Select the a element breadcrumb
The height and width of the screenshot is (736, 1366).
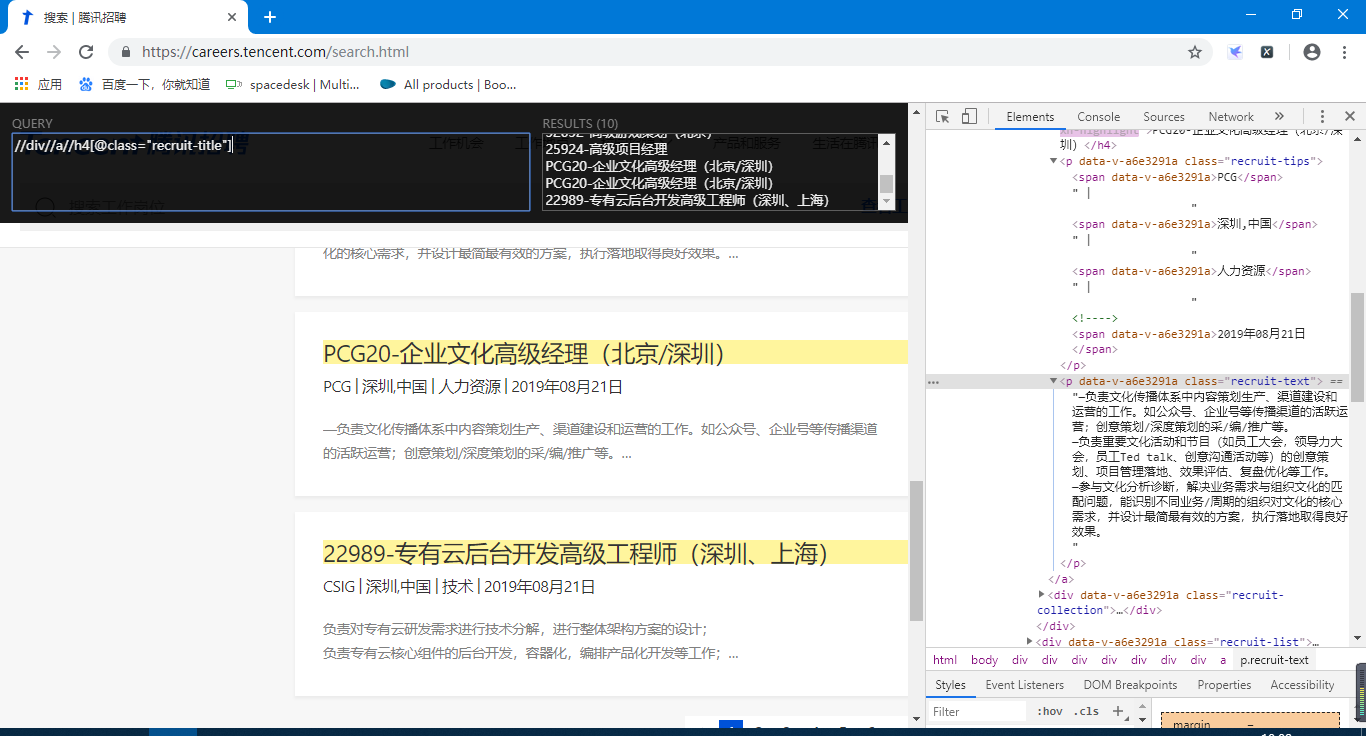tap(1223, 660)
